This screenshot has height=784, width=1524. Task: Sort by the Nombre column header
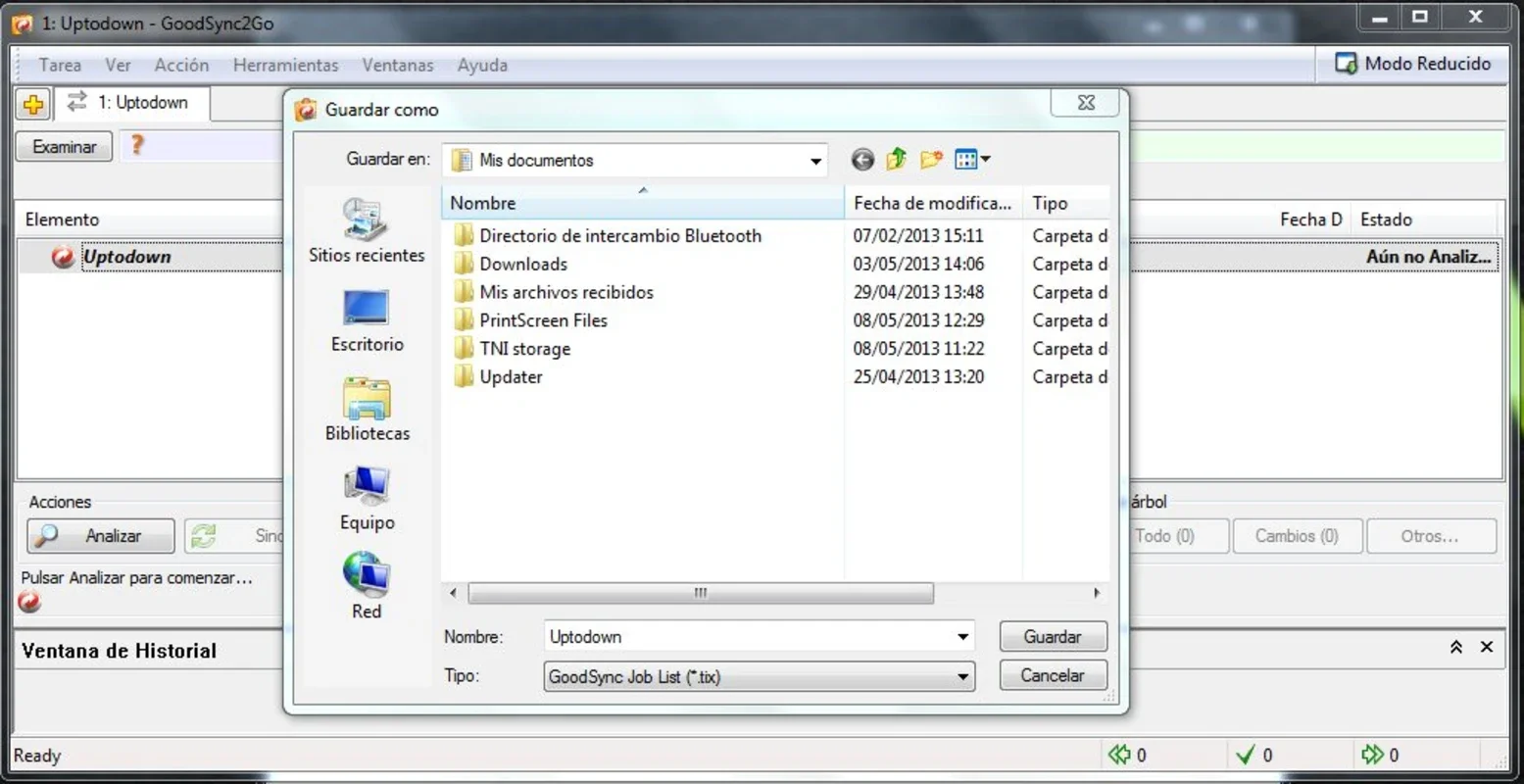click(x=643, y=203)
